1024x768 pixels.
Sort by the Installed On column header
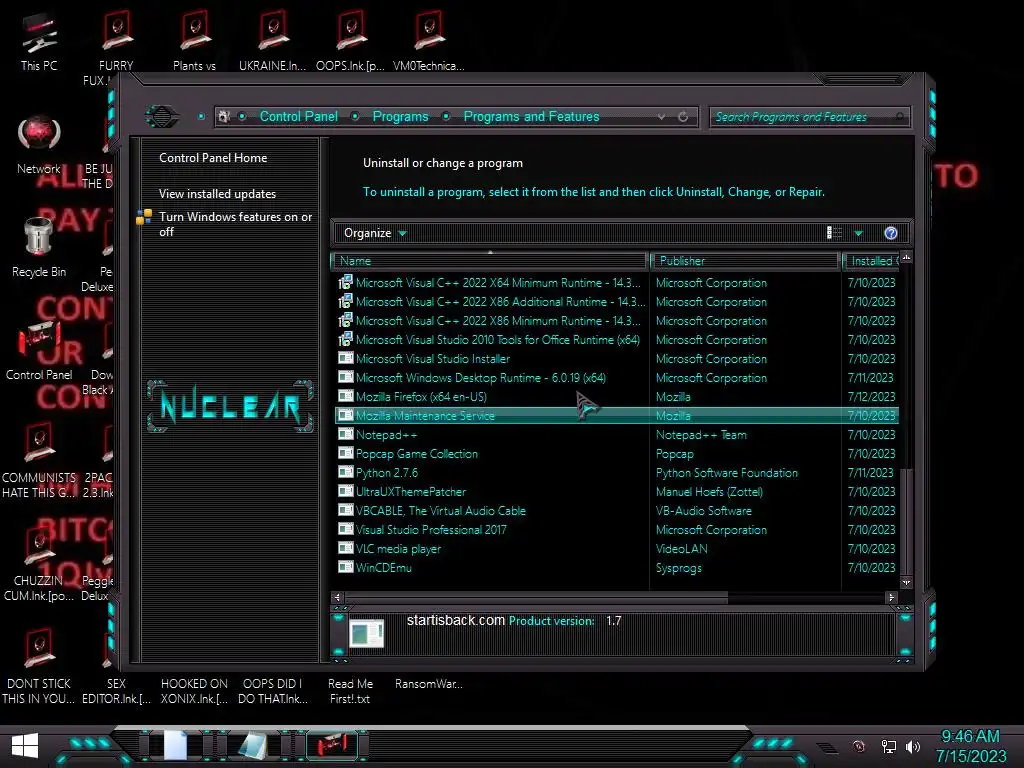[x=872, y=261]
